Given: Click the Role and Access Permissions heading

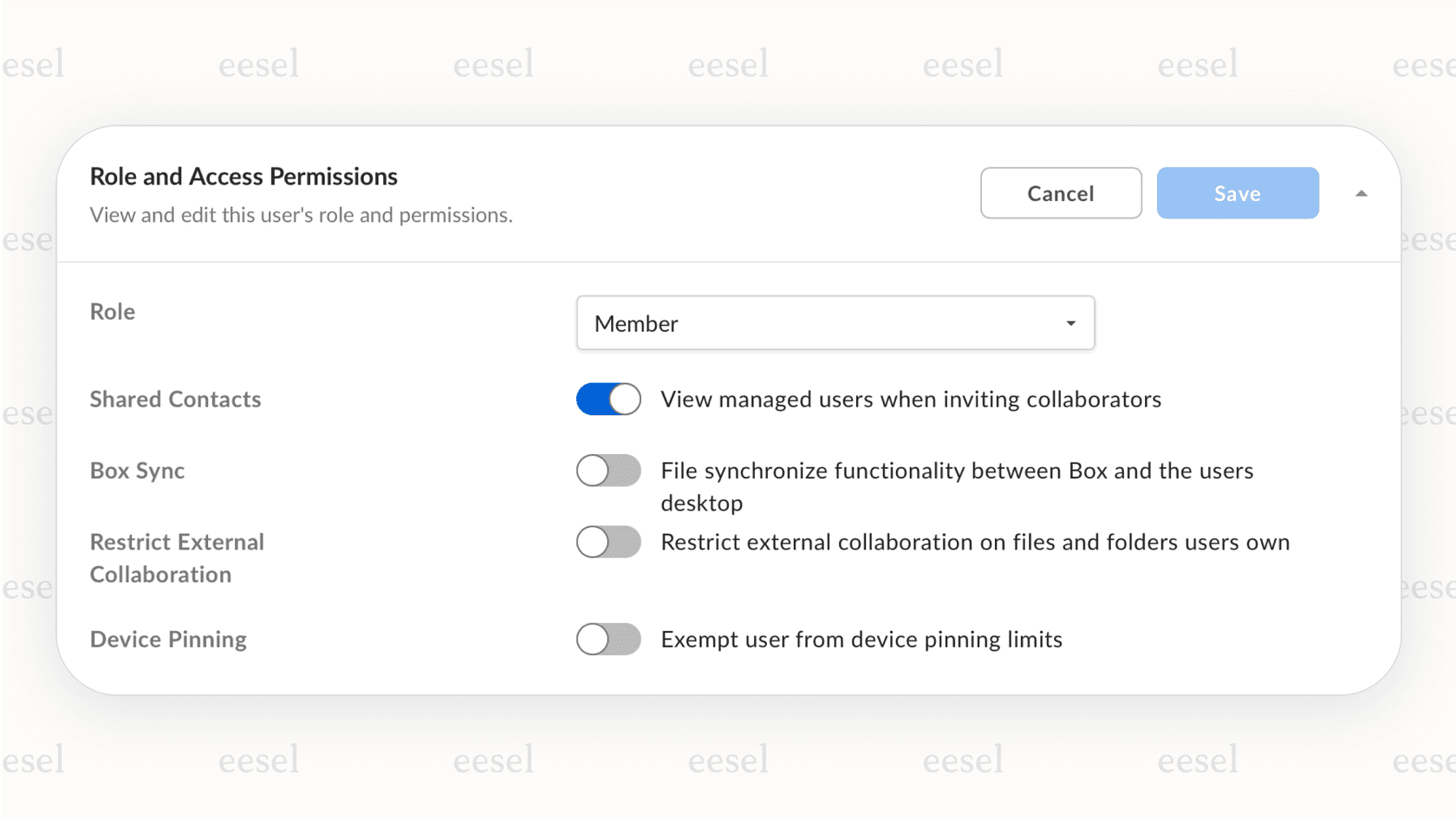Looking at the screenshot, I should (244, 177).
